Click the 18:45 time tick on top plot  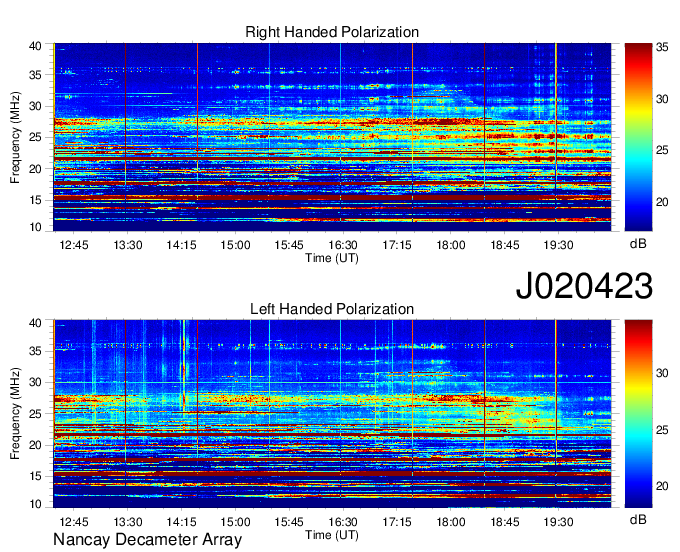click(x=505, y=245)
